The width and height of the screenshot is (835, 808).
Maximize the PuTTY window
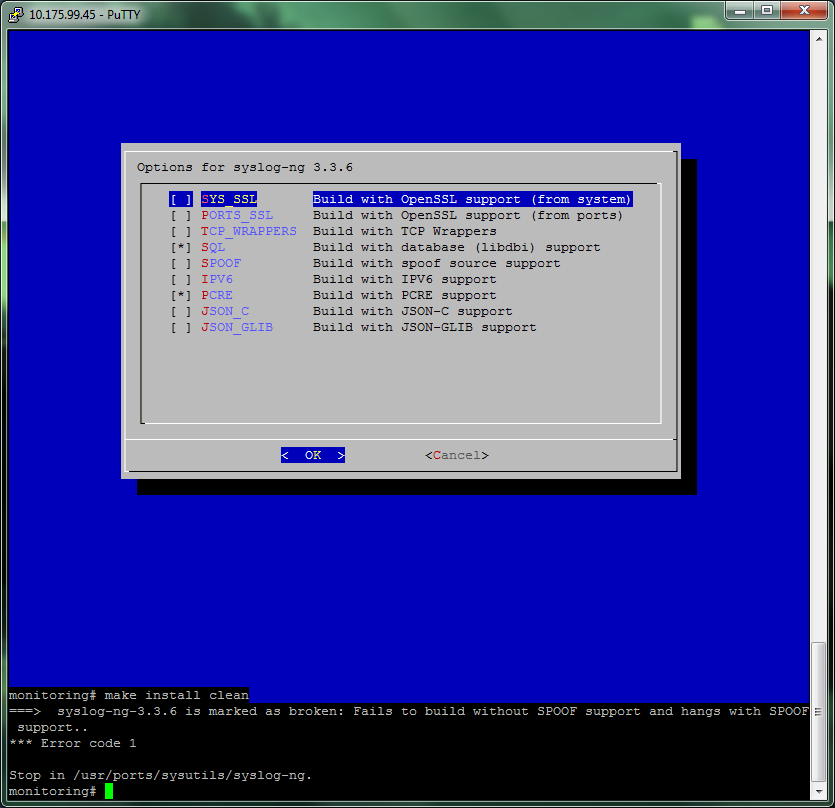pos(767,10)
